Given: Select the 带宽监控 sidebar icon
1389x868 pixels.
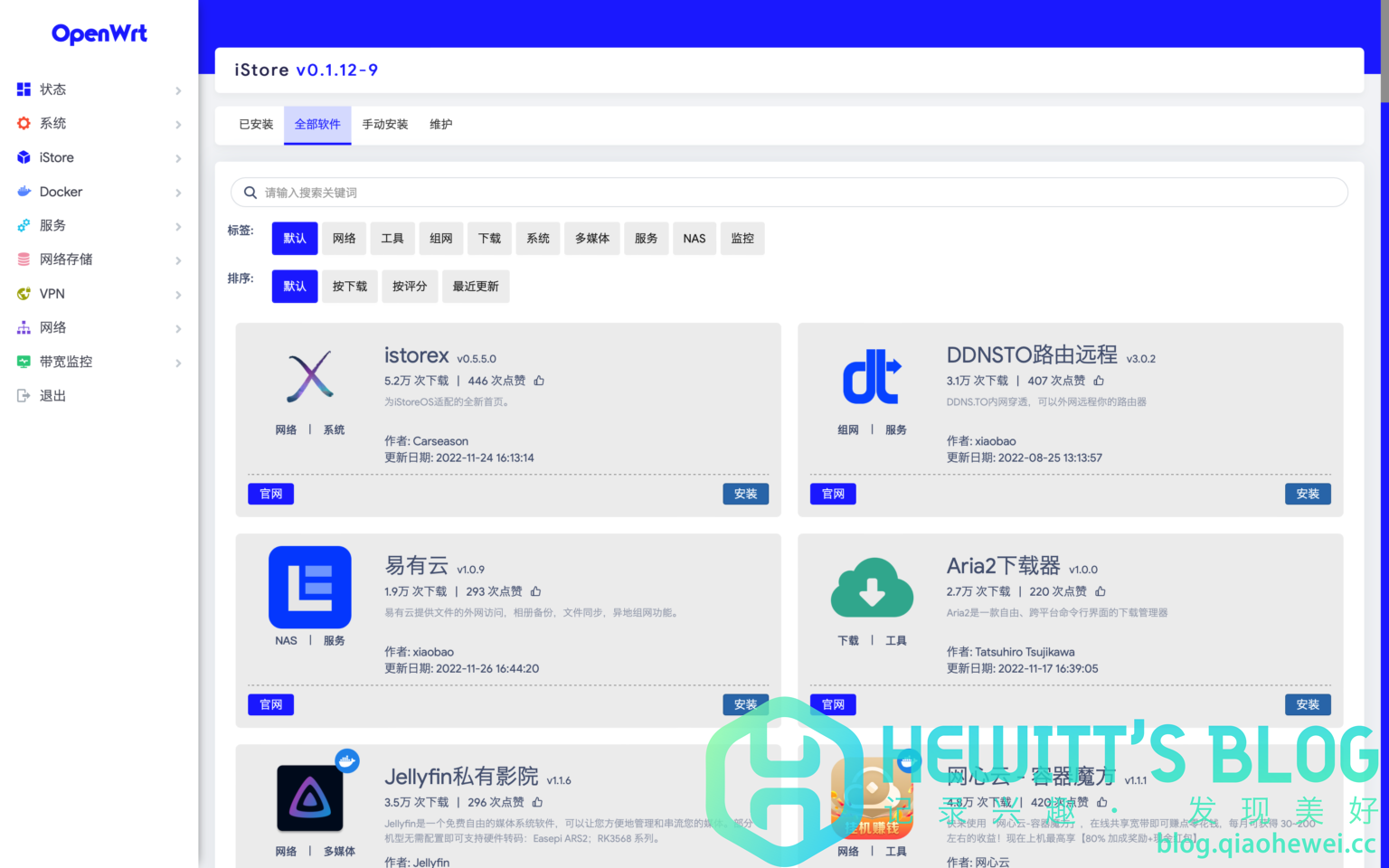Looking at the screenshot, I should (x=23, y=361).
